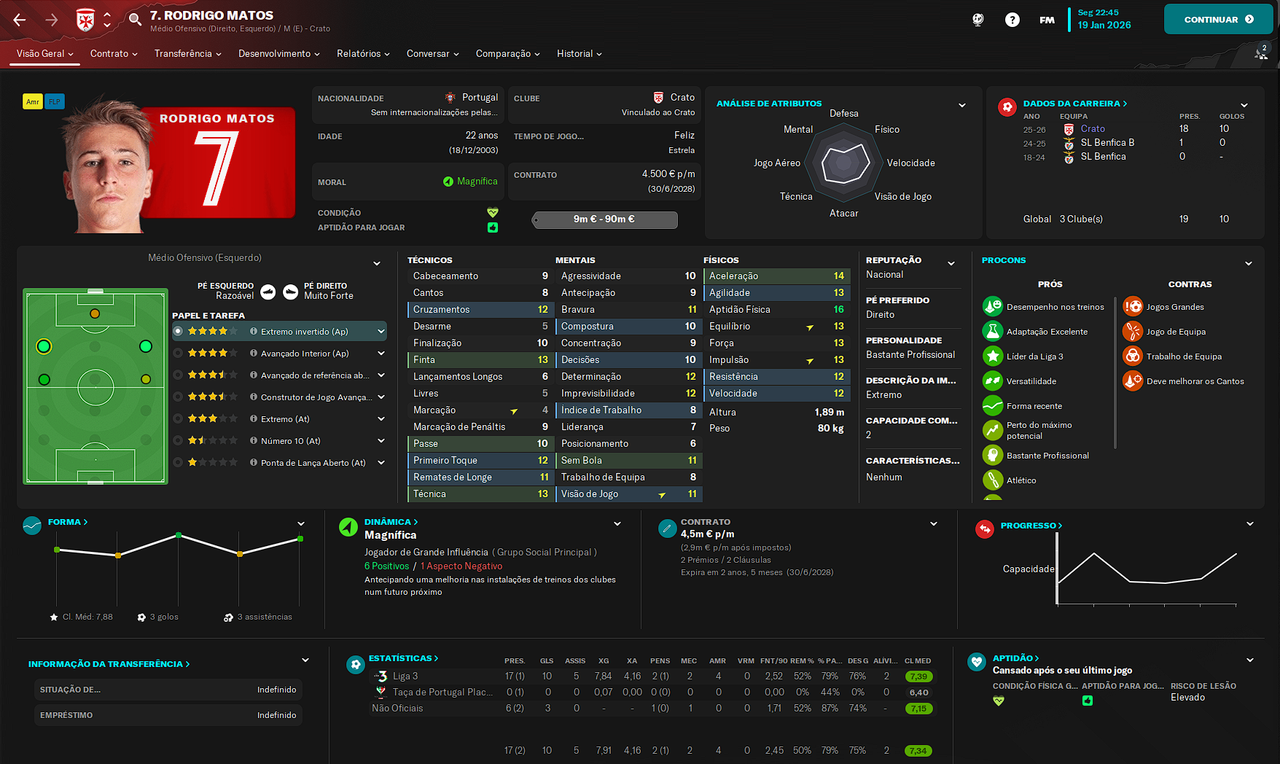Click the Dinâmica panel green icon
This screenshot has height=764, width=1280.
point(347,525)
